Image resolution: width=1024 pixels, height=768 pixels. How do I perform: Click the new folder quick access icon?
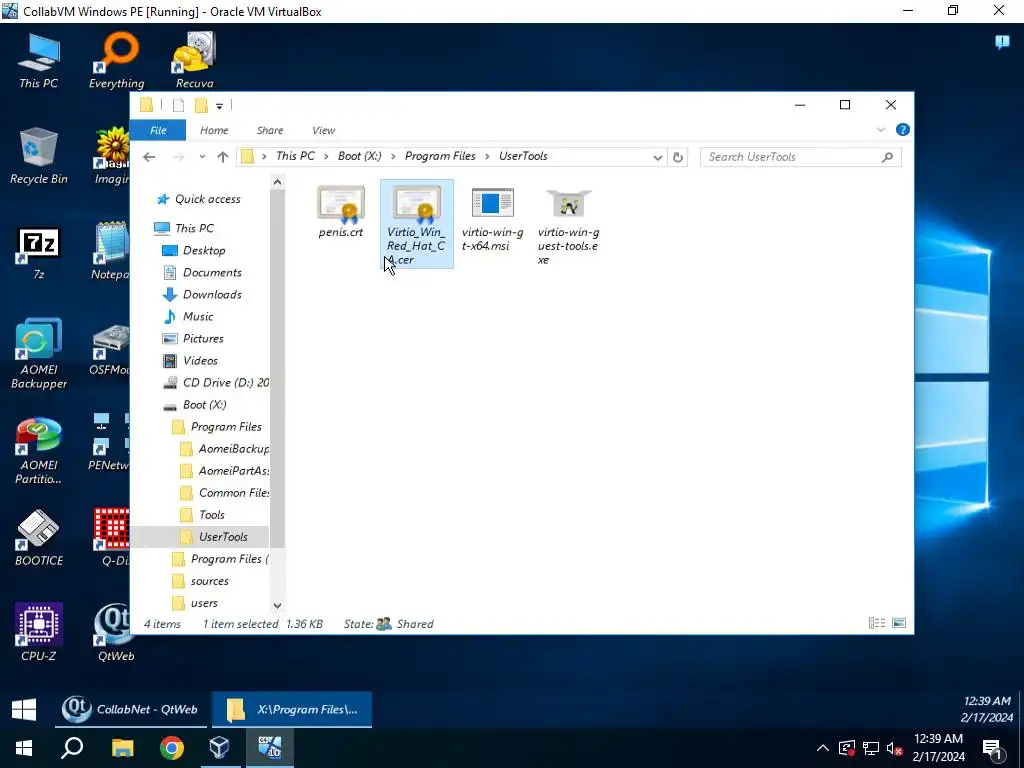point(201,105)
